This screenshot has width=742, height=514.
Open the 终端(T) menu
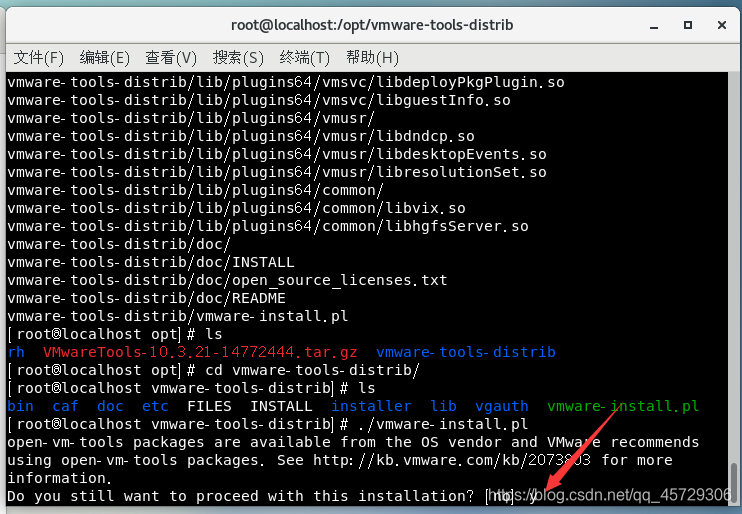click(304, 58)
